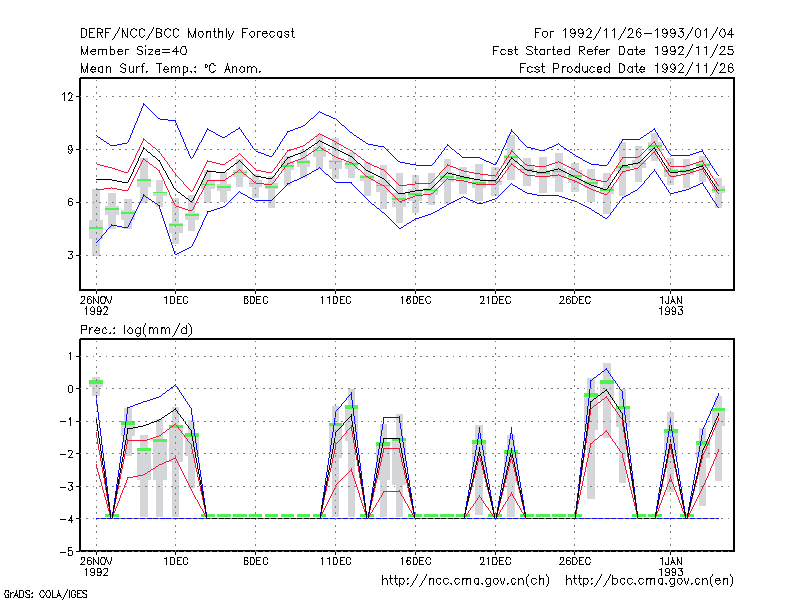Image resolution: width=800 pixels, height=600 pixels.
Task: Click the GrADS: COLA/IGES credit text
Action: point(45,594)
